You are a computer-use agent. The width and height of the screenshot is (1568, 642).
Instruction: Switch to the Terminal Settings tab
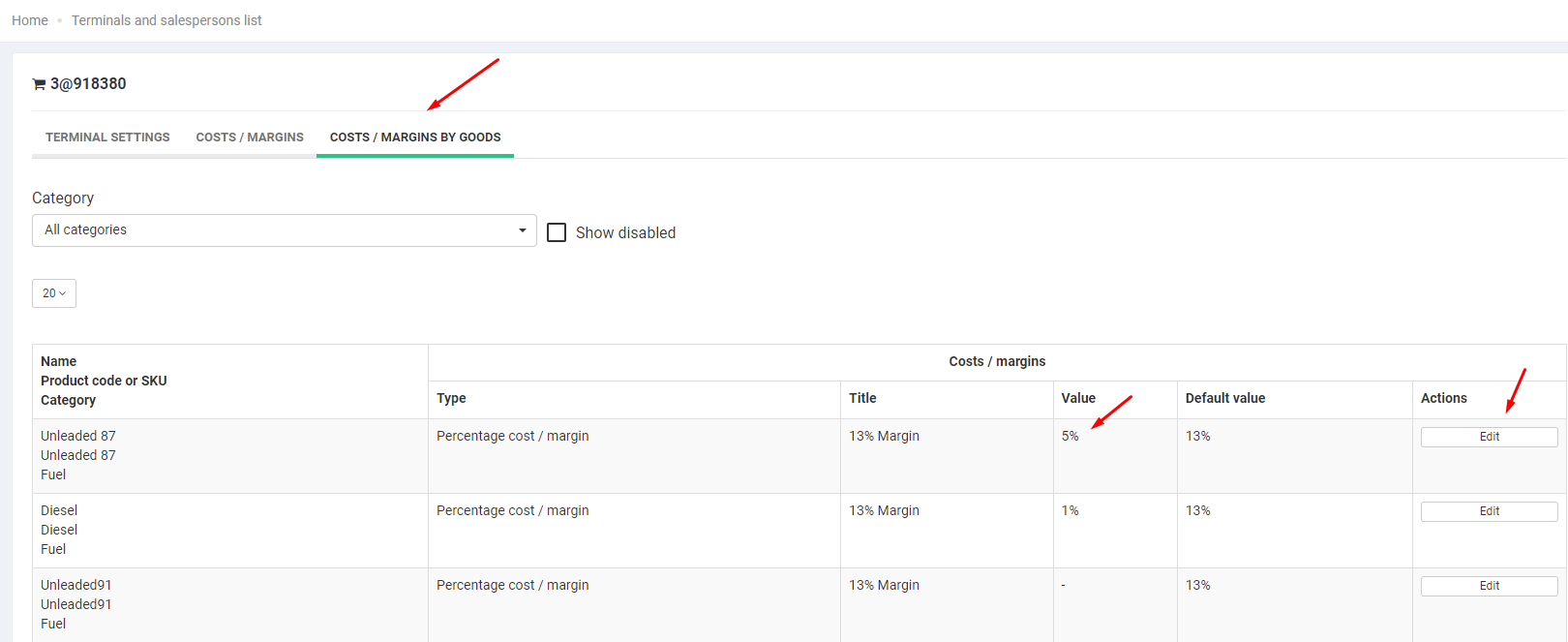click(107, 138)
